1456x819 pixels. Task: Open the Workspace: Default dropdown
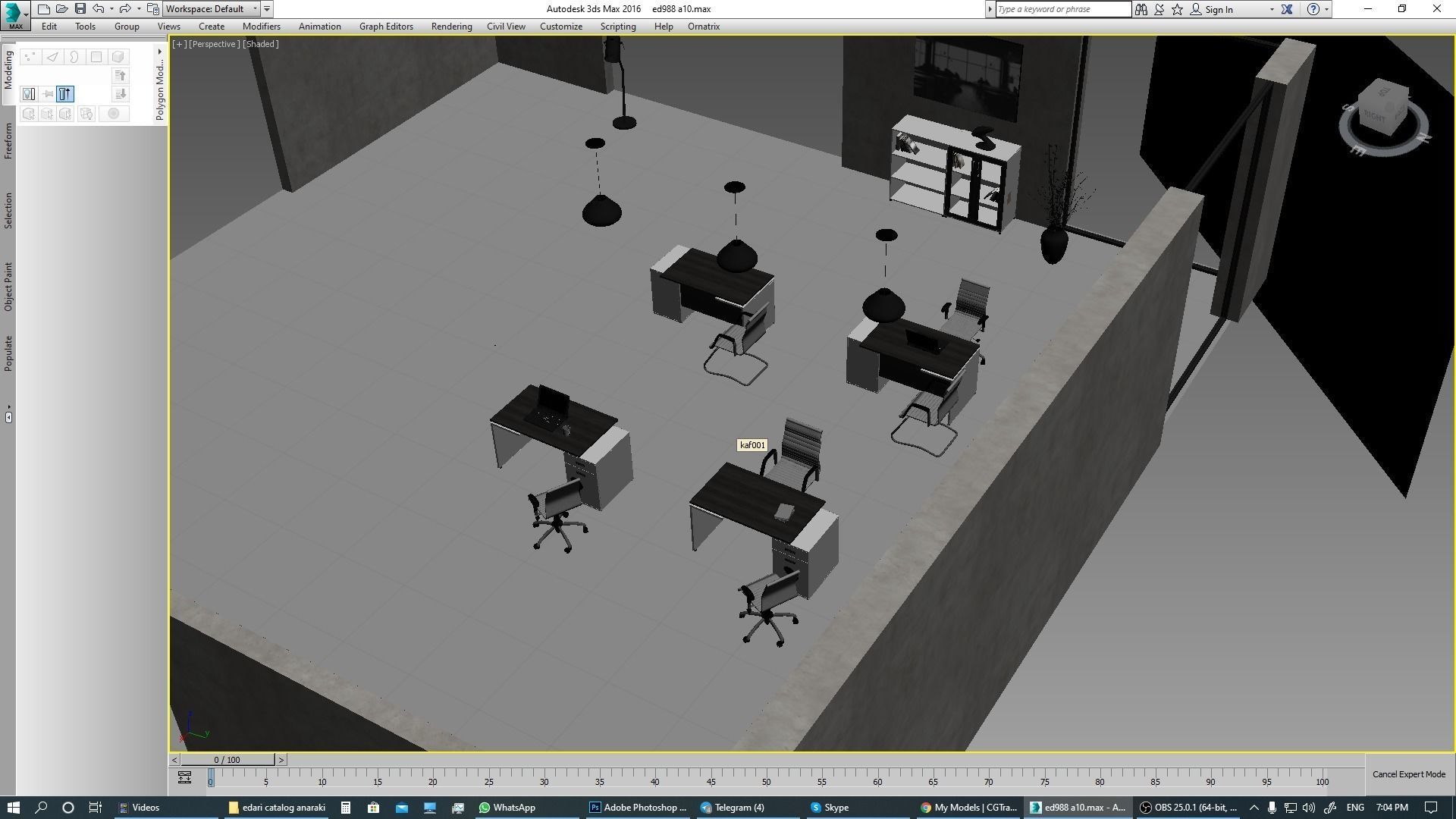212,9
